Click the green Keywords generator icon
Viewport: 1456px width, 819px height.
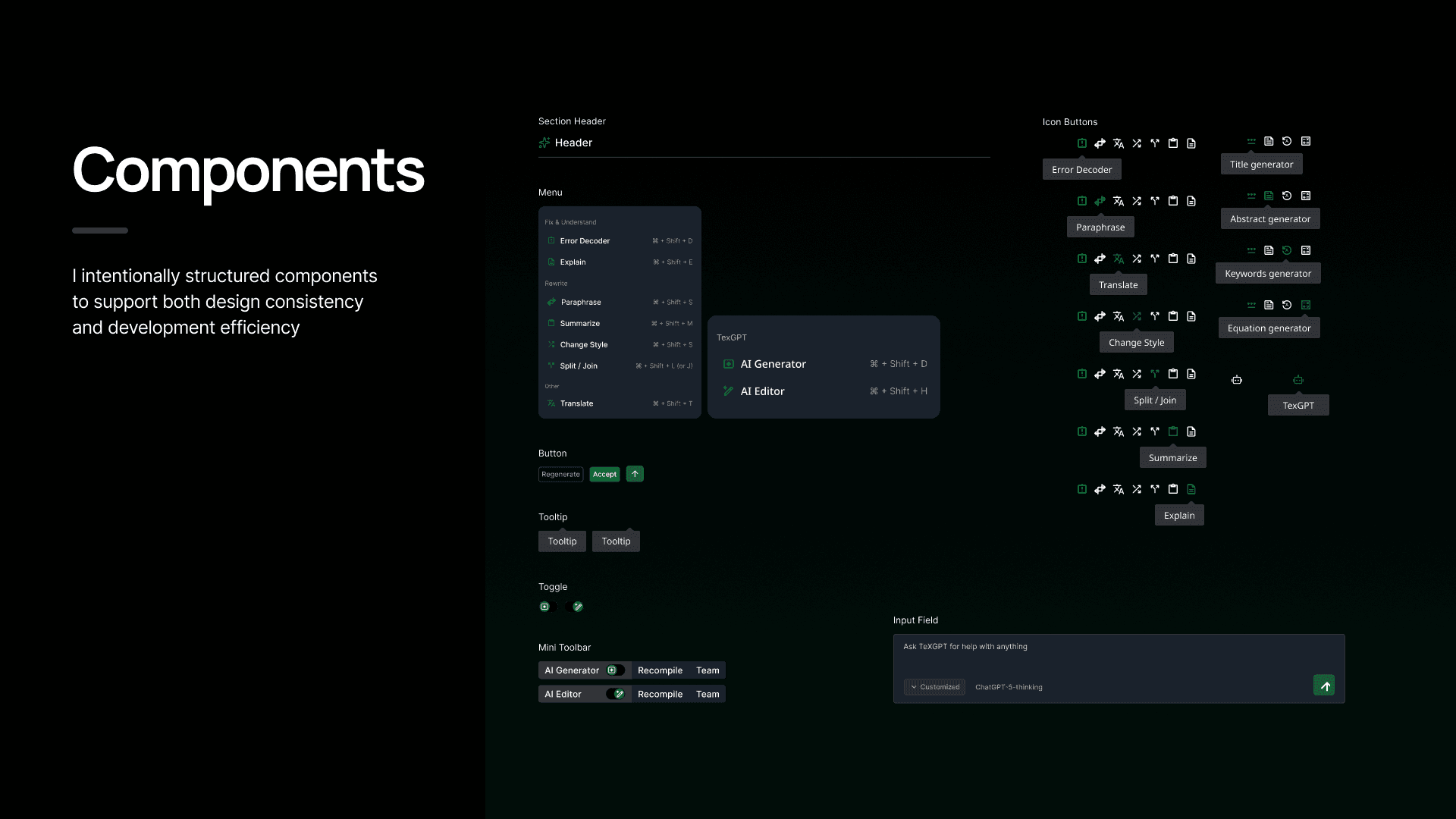coord(1287,250)
